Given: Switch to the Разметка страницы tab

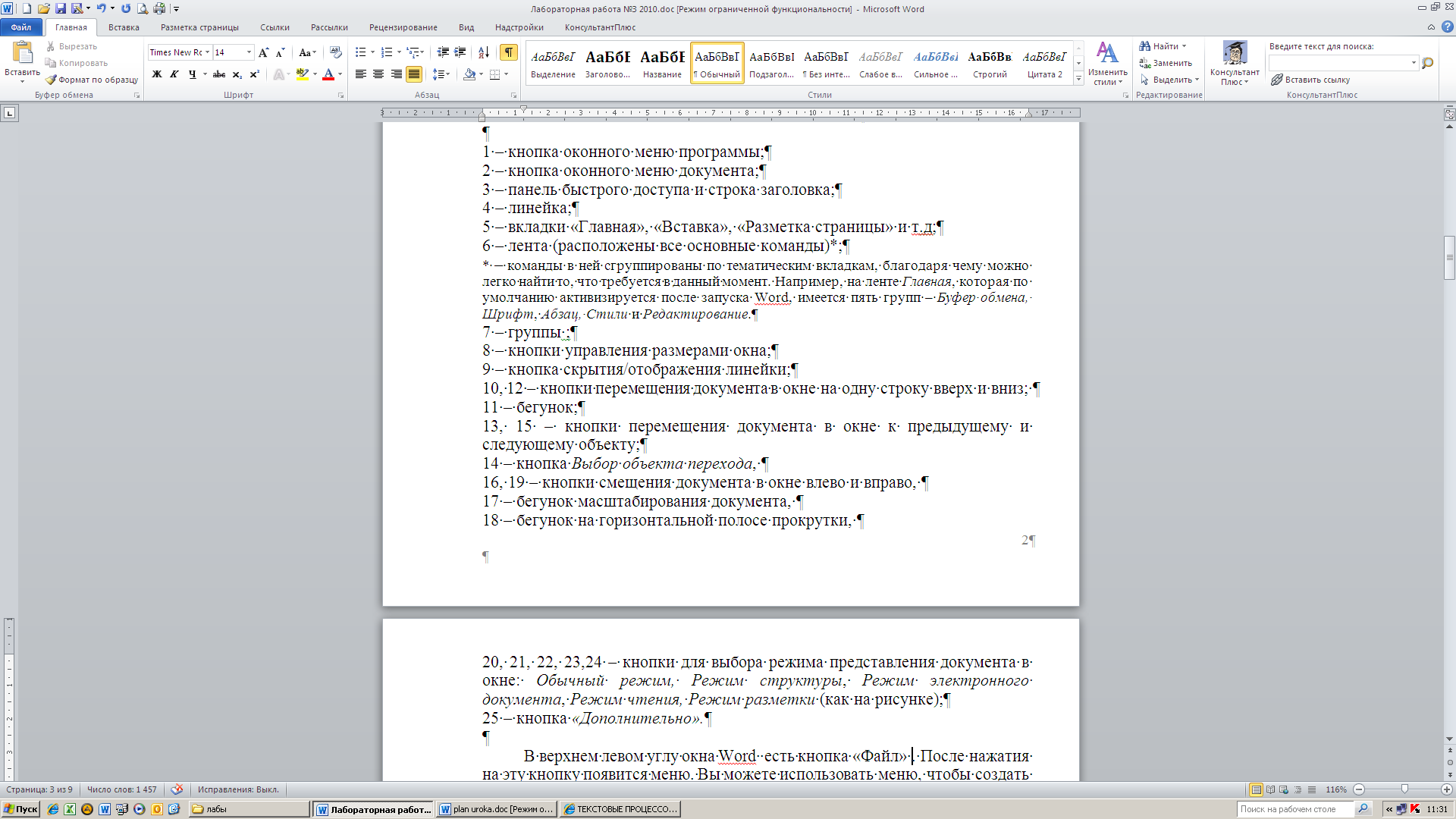Looking at the screenshot, I should 199,27.
